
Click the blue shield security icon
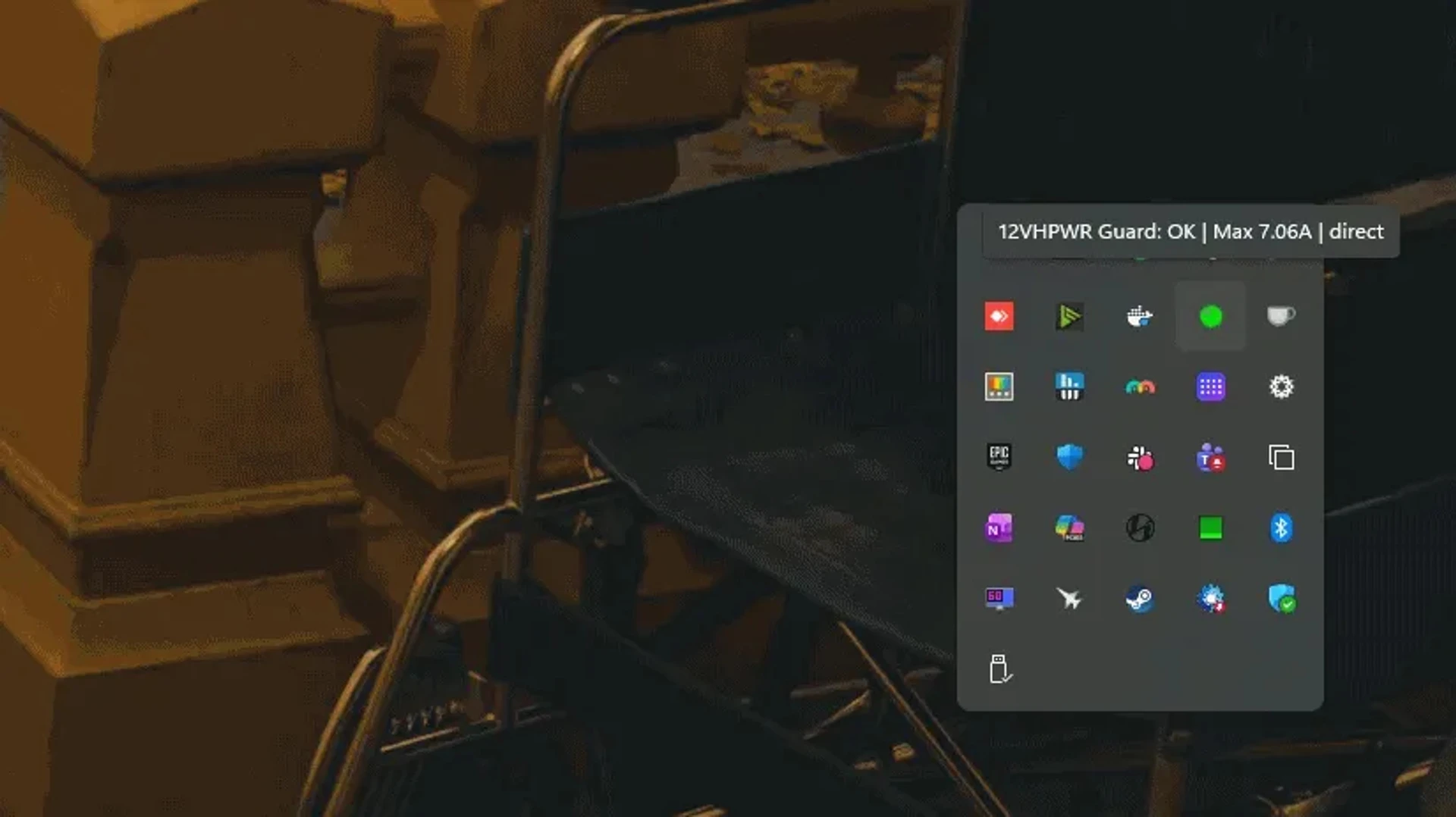[1069, 457]
